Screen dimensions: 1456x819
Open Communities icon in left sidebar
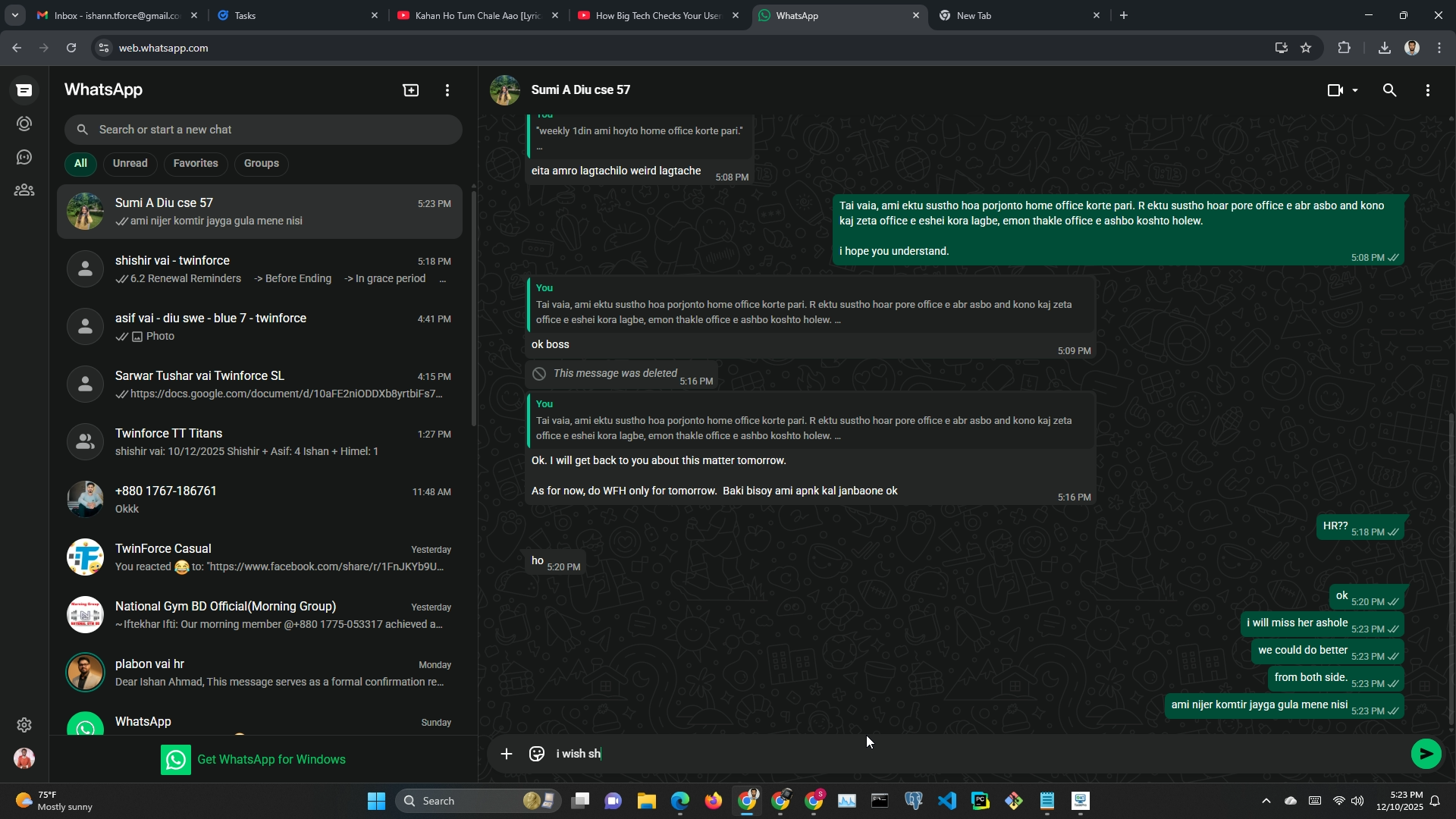tap(24, 190)
